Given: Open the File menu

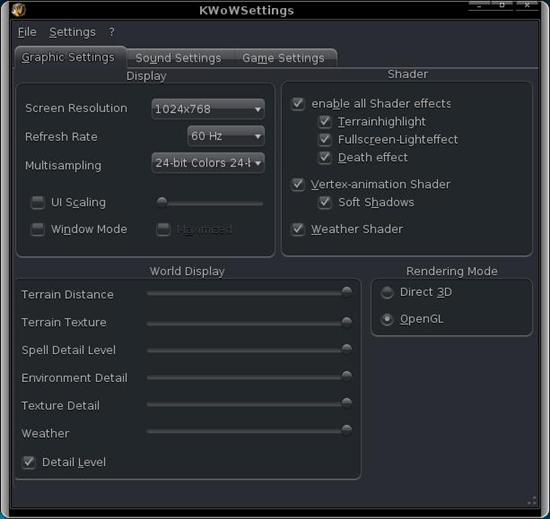Looking at the screenshot, I should 27,32.
